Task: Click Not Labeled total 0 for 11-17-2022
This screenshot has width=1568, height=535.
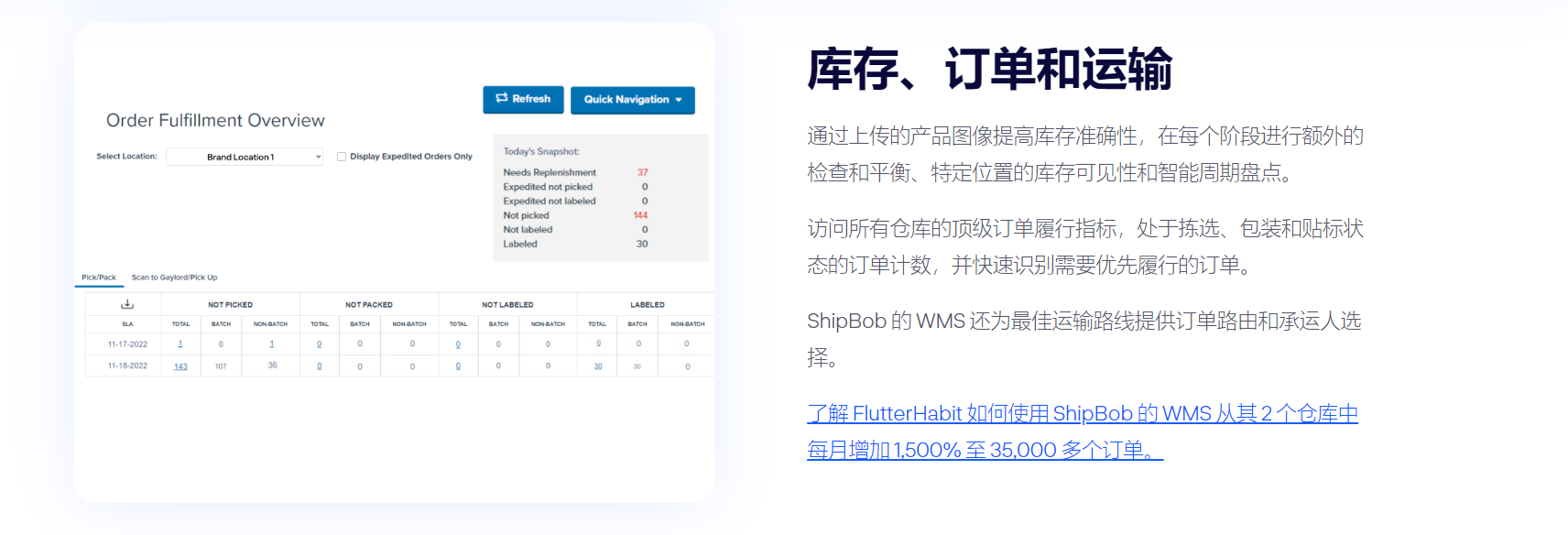Action: [x=458, y=344]
